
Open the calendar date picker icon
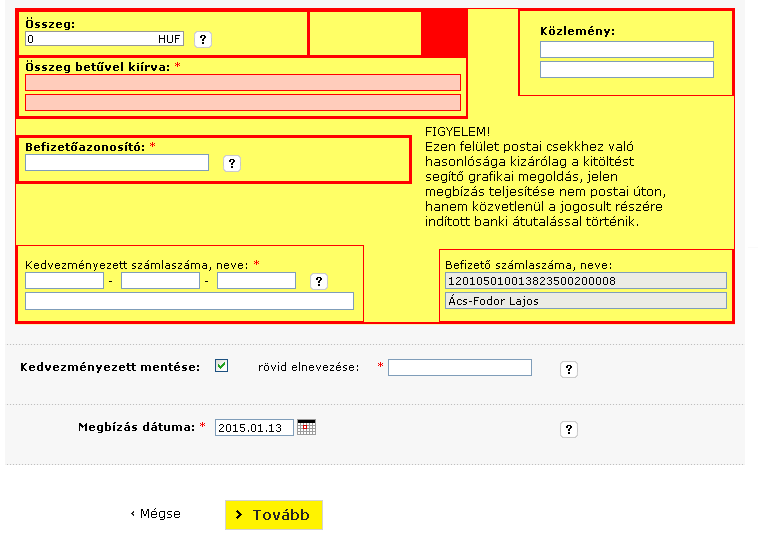(x=306, y=428)
